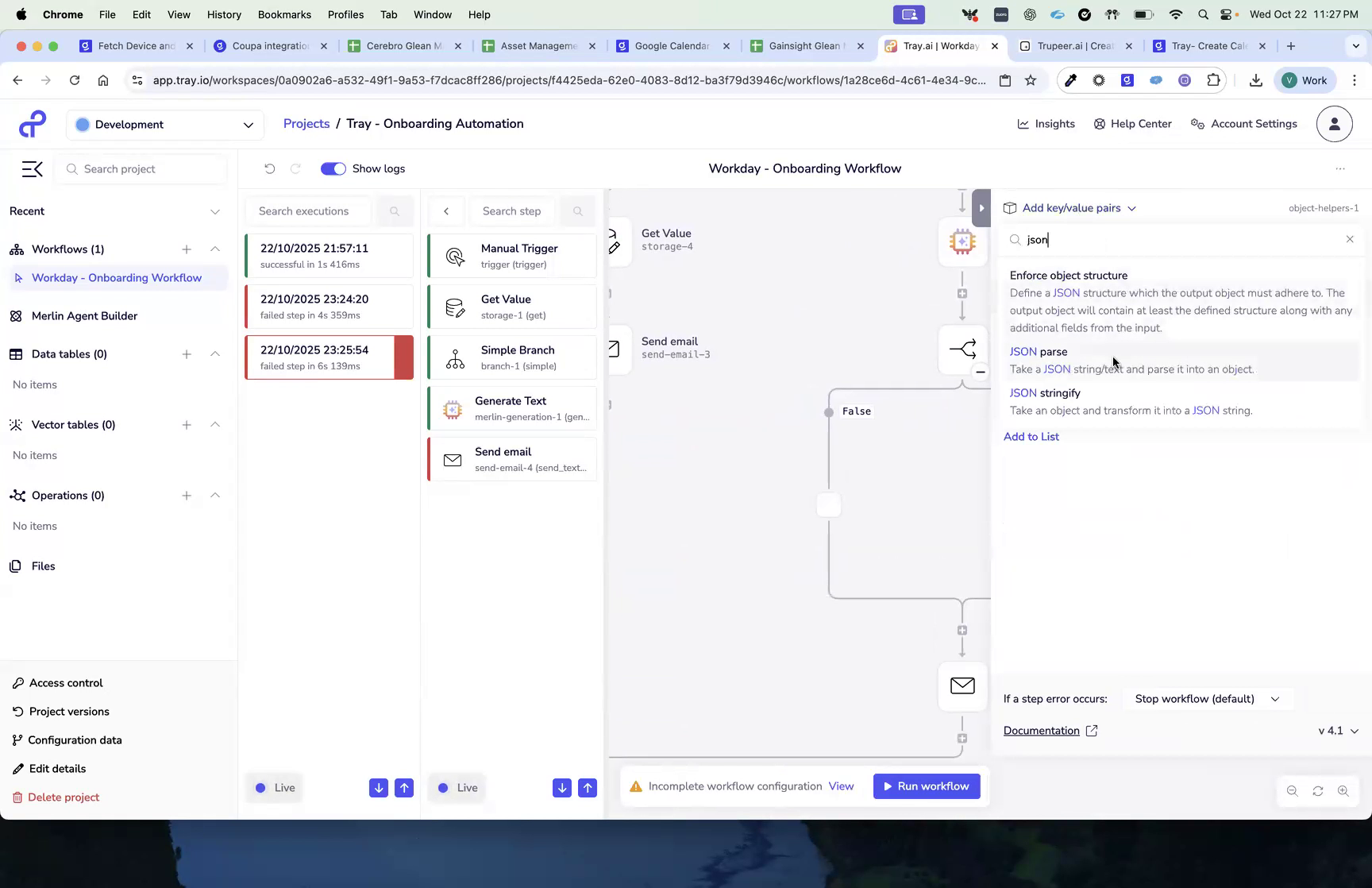Switch to the Google Calendar browser tab

tap(671, 46)
